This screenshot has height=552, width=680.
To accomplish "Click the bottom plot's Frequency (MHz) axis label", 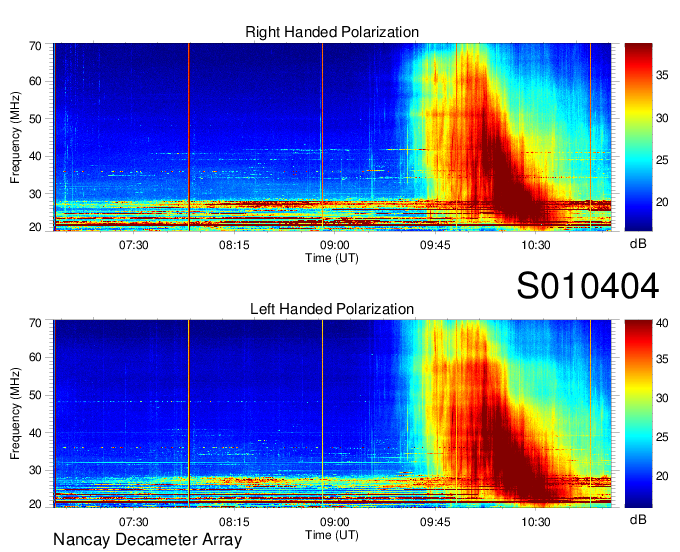I will 15,414.
